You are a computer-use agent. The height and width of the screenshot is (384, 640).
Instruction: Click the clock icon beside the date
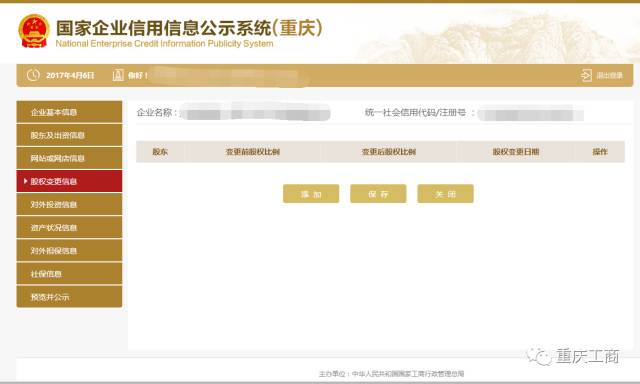(x=33, y=75)
